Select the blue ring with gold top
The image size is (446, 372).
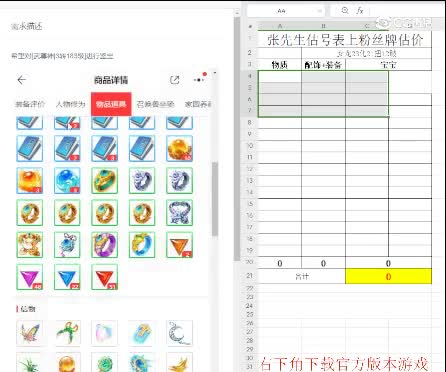142,245
